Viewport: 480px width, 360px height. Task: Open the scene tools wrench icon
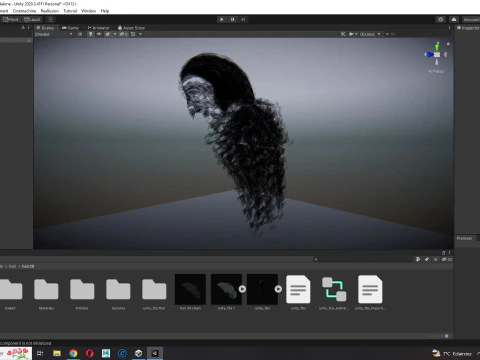tap(343, 34)
